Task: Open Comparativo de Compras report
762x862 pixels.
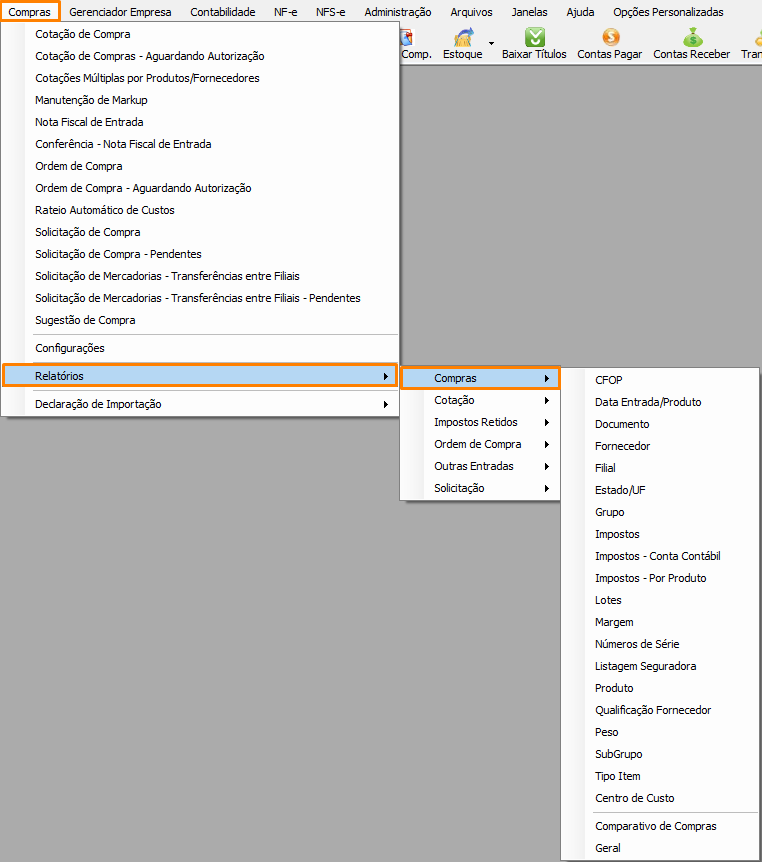Action: [660, 826]
